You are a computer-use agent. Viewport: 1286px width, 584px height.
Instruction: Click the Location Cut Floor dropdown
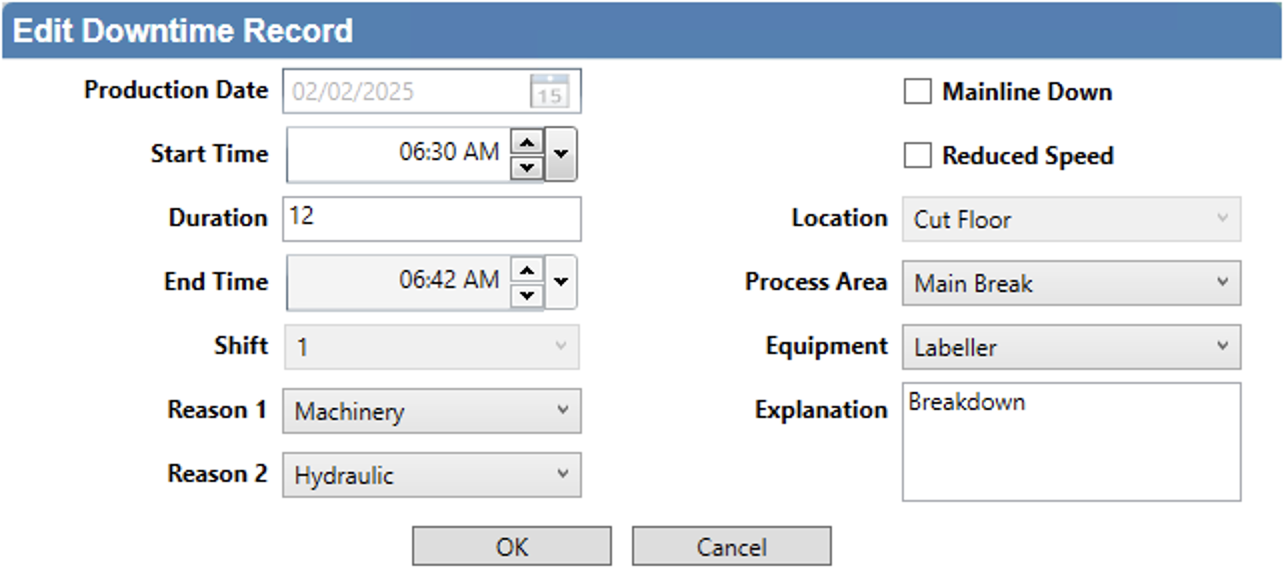click(1071, 219)
